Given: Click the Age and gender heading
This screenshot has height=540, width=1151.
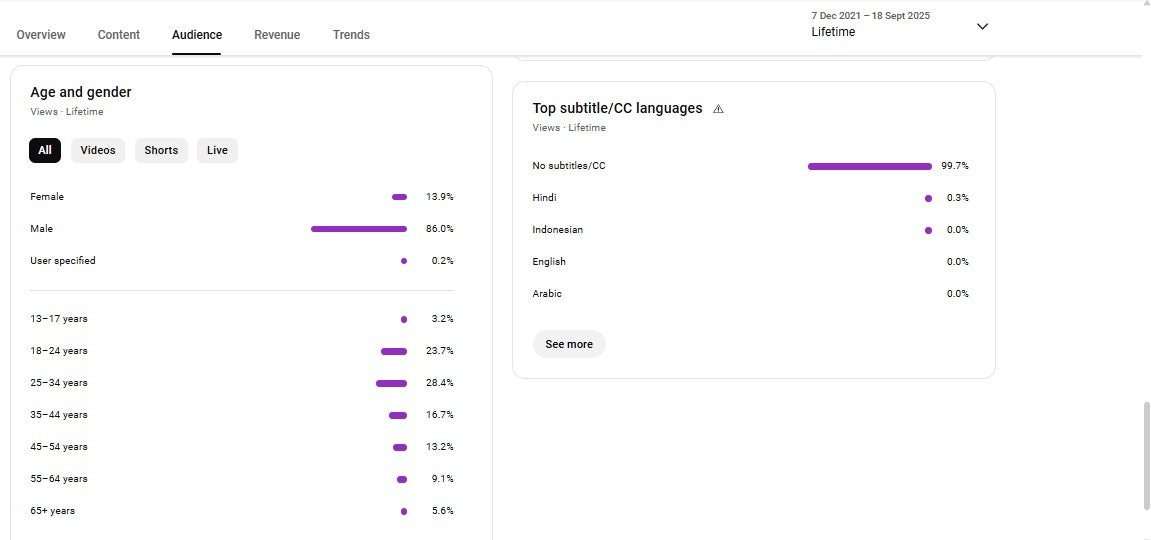Looking at the screenshot, I should tap(81, 92).
